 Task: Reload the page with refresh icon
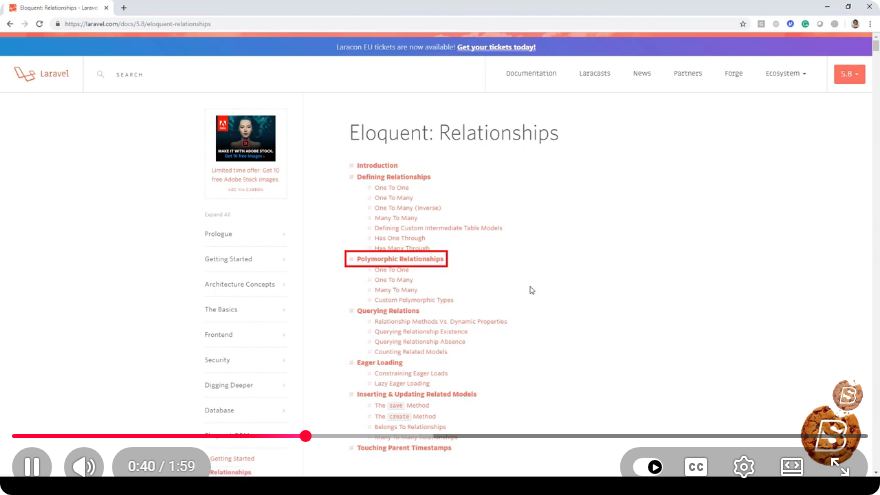[39, 24]
